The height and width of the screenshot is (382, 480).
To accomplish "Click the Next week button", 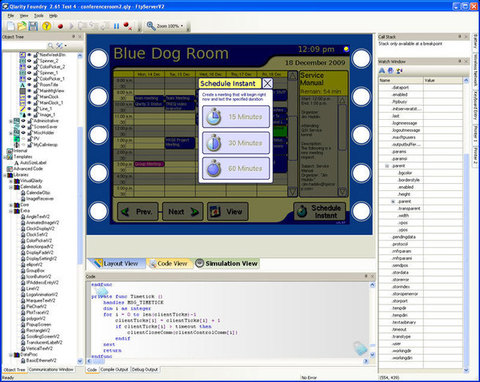I will click(183, 212).
